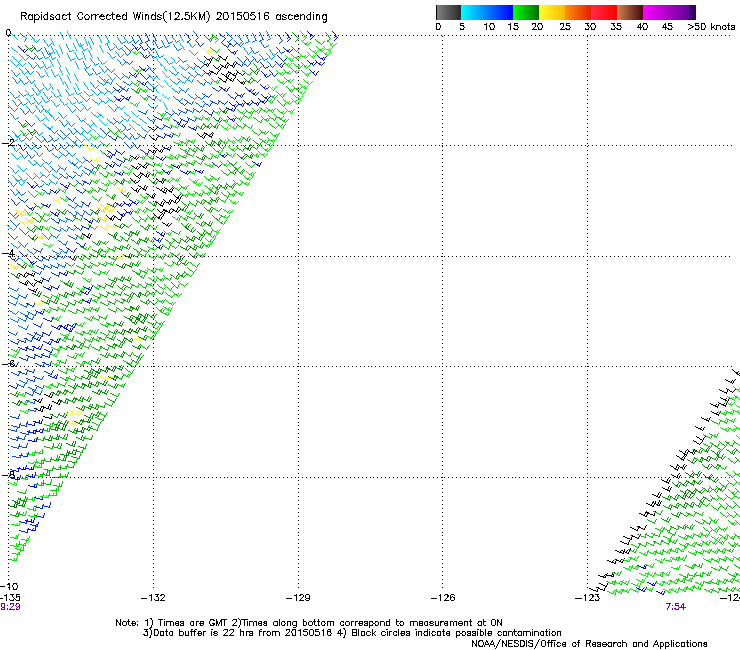Click the red 30-35 knots legend swatch
This screenshot has width=740, height=650.
[604, 12]
